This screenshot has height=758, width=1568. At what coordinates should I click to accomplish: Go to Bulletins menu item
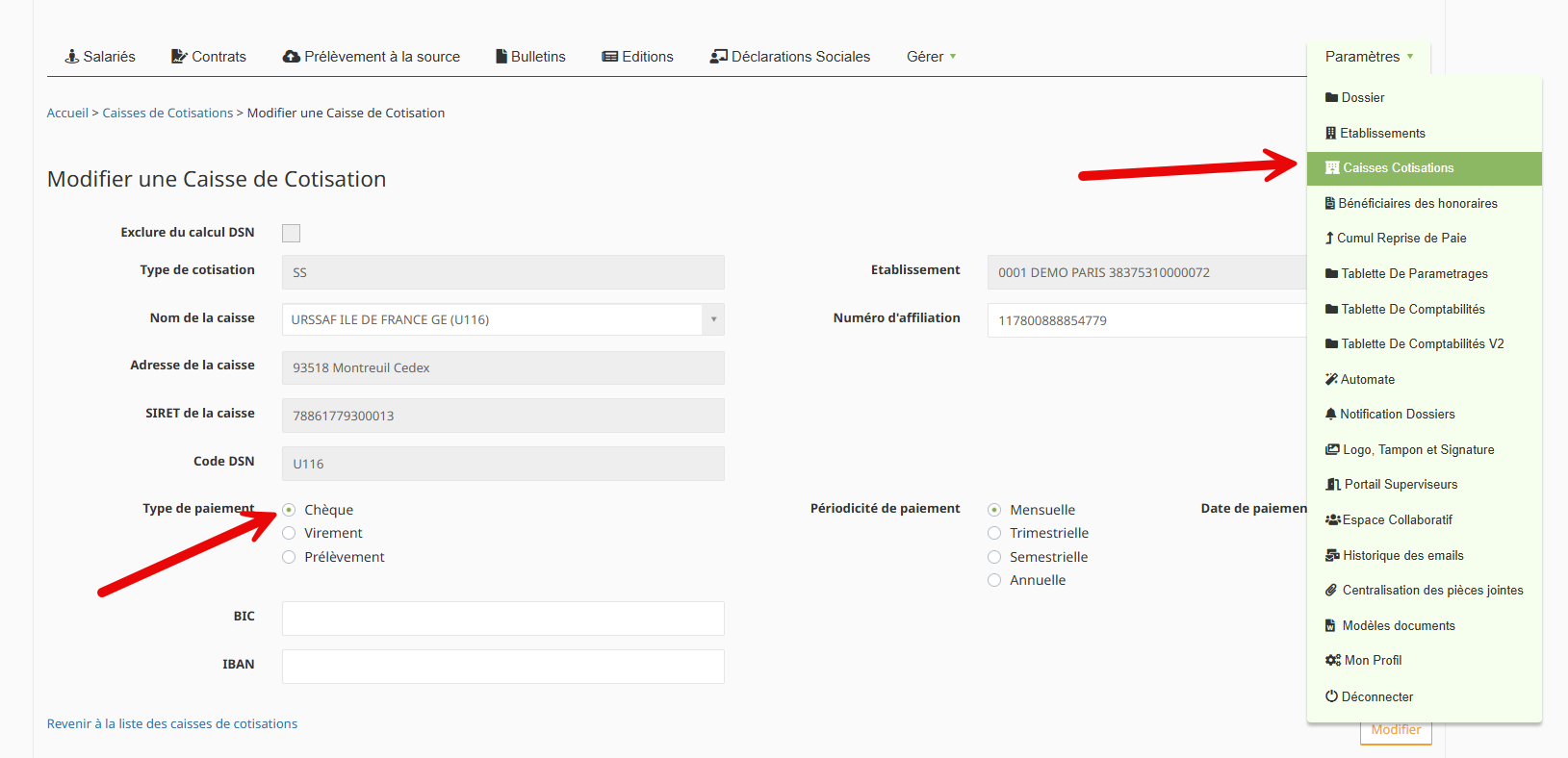(x=530, y=57)
